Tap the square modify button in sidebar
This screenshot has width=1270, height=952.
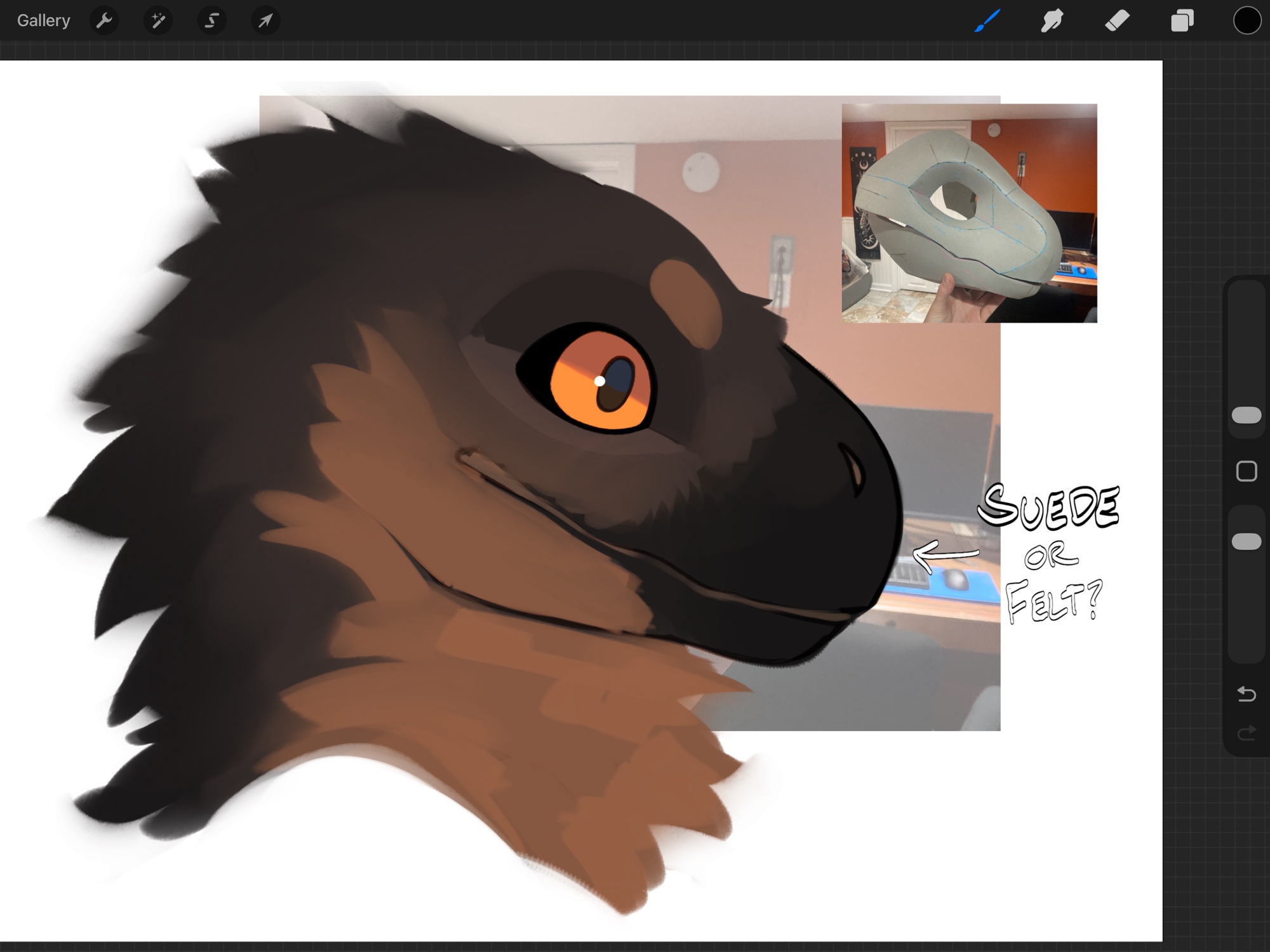tap(1246, 471)
